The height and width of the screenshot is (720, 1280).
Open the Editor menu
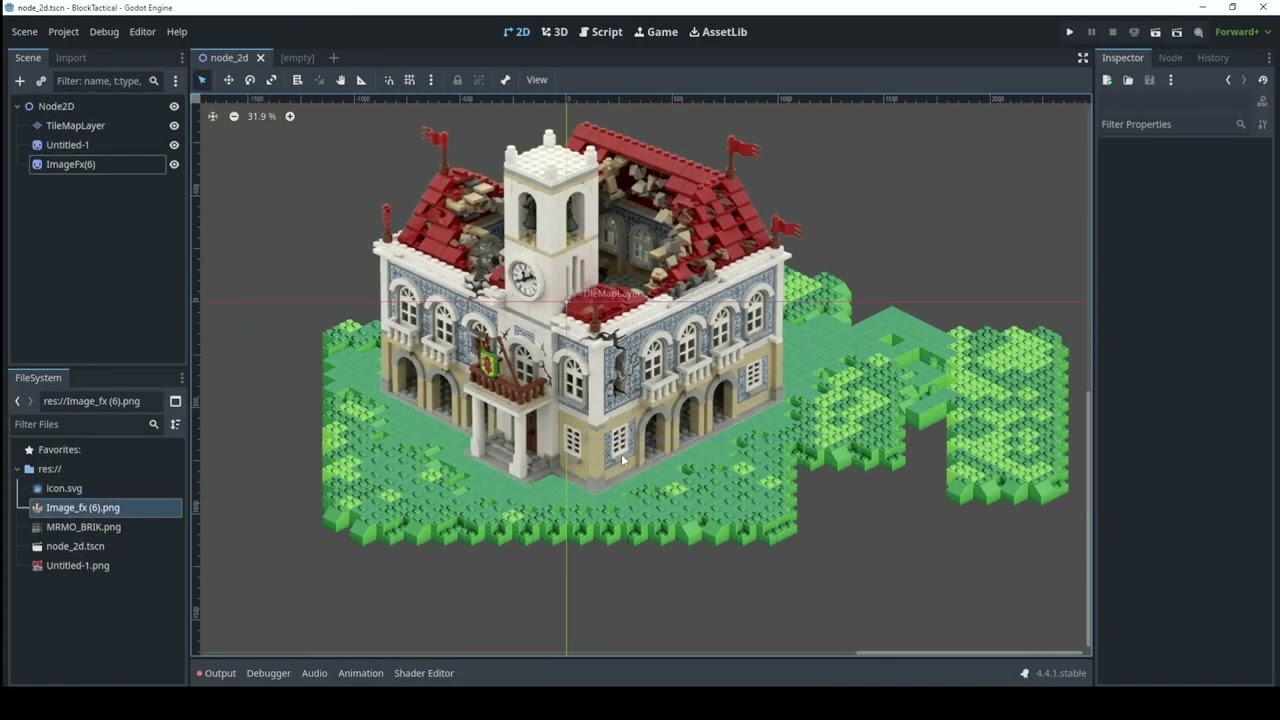142,32
